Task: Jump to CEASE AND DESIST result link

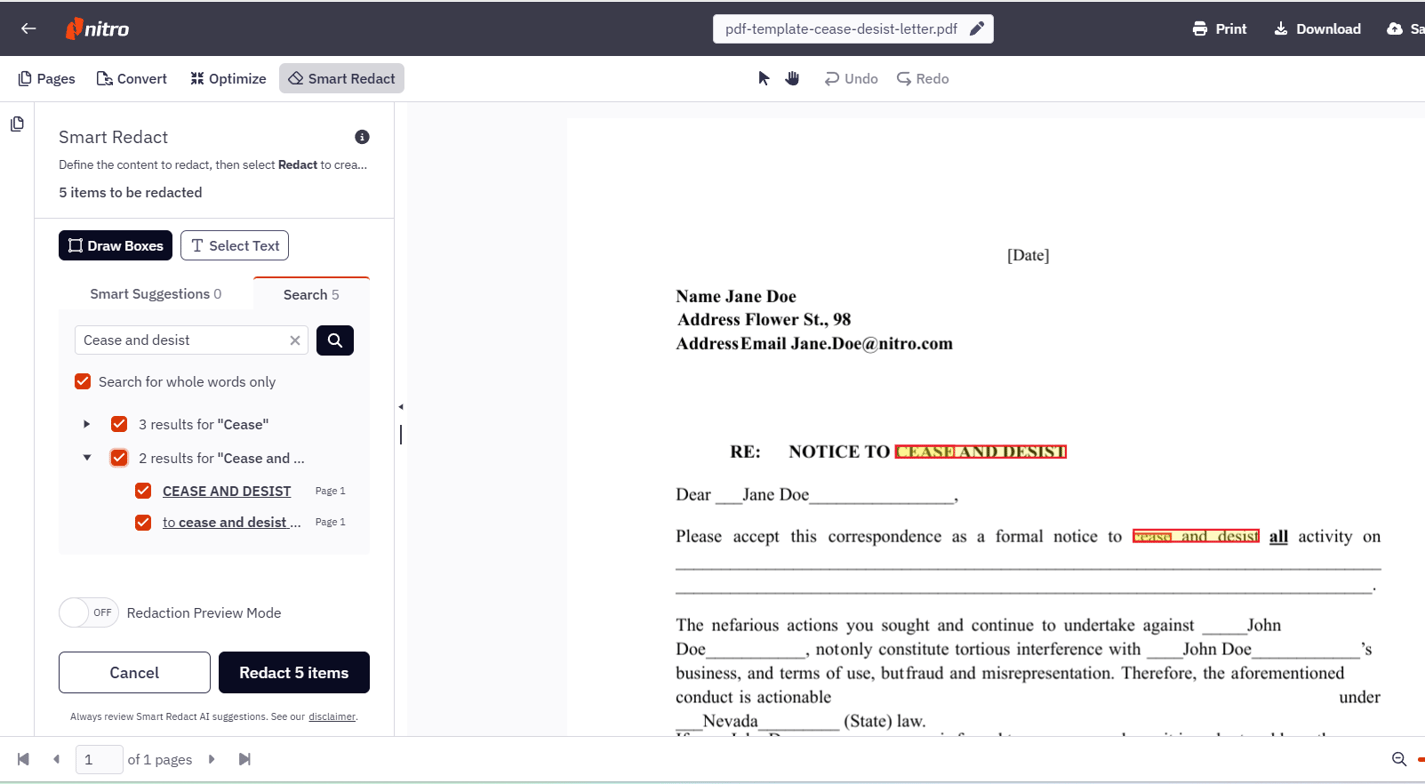Action: click(x=227, y=491)
